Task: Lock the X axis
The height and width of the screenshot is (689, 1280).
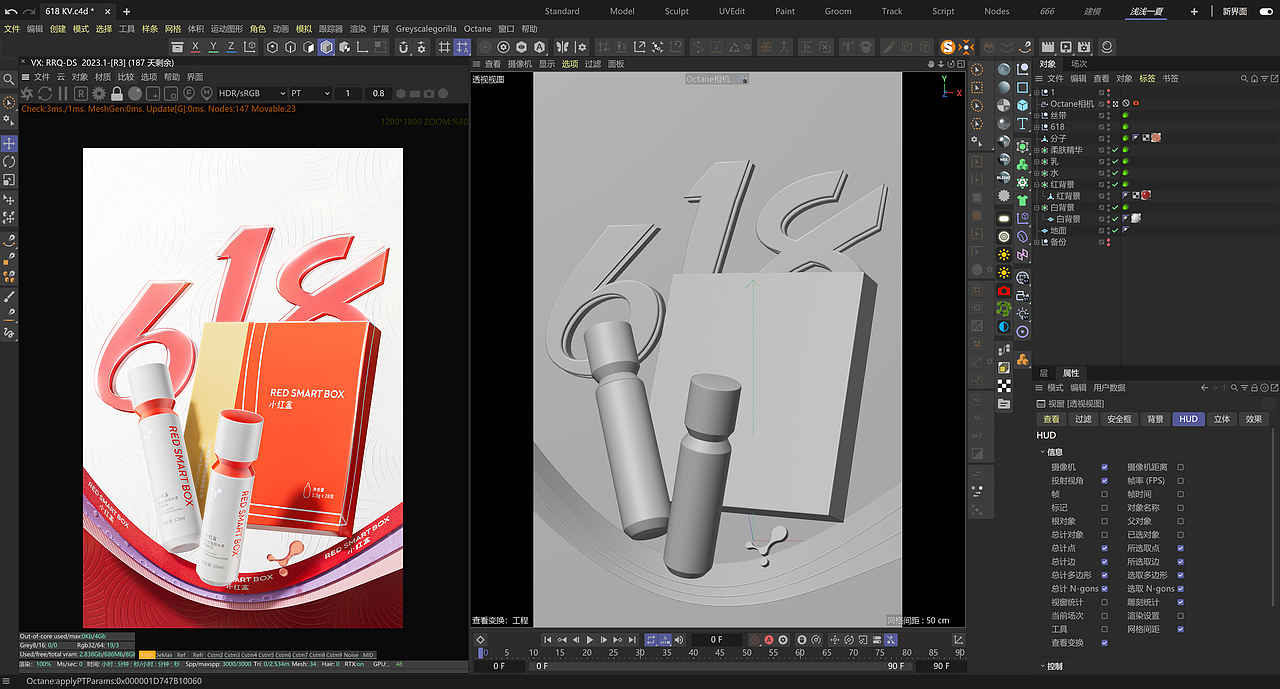Action: click(195, 47)
